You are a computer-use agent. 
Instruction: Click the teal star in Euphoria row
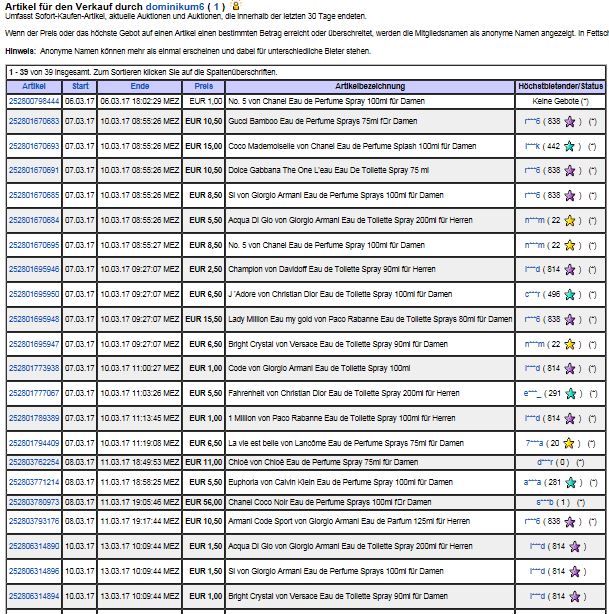(x=571, y=482)
